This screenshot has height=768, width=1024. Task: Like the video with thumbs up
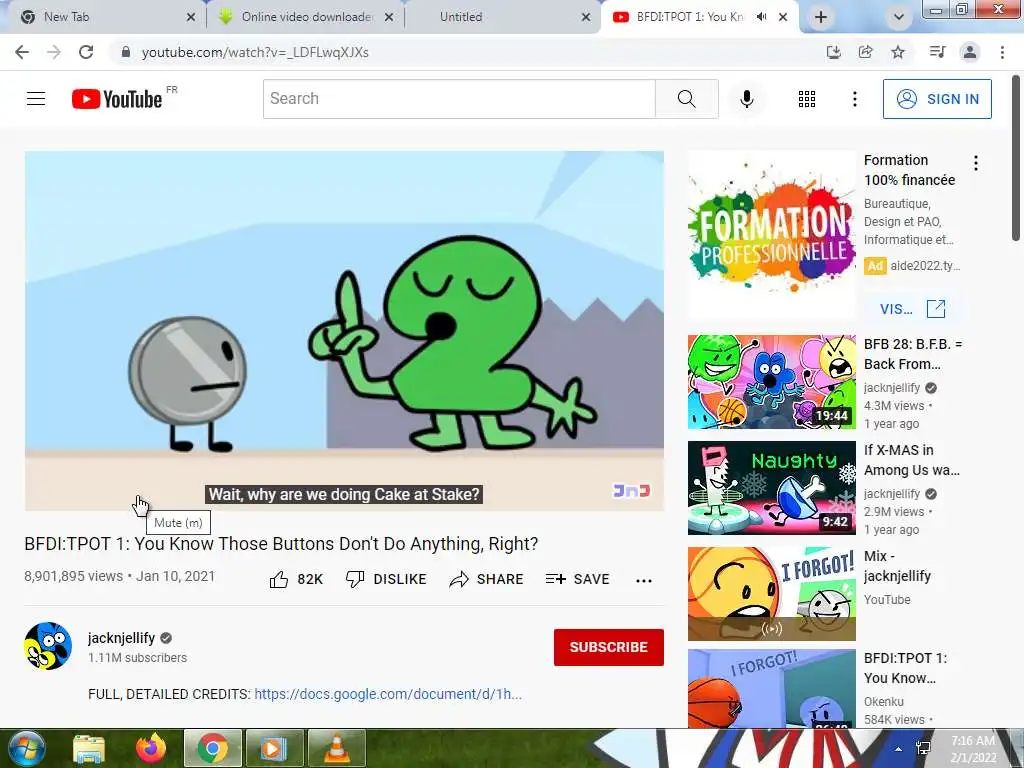point(279,579)
